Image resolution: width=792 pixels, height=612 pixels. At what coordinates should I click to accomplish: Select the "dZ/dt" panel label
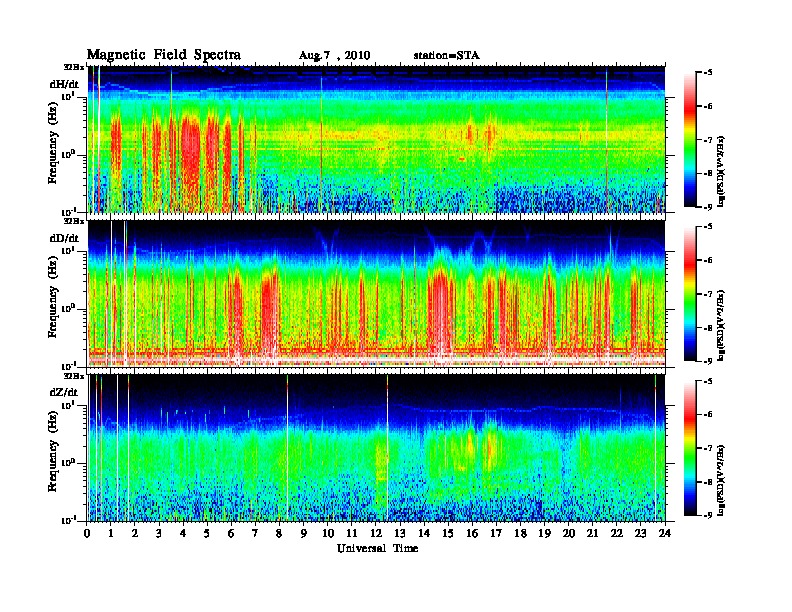[x=64, y=392]
